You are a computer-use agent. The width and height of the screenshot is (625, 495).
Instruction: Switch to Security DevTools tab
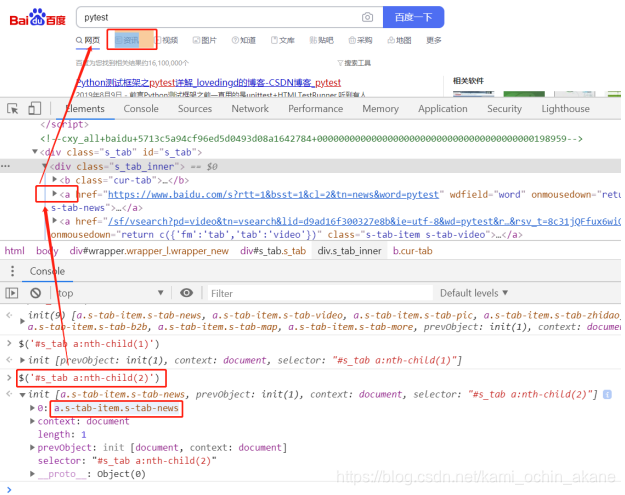pos(504,108)
